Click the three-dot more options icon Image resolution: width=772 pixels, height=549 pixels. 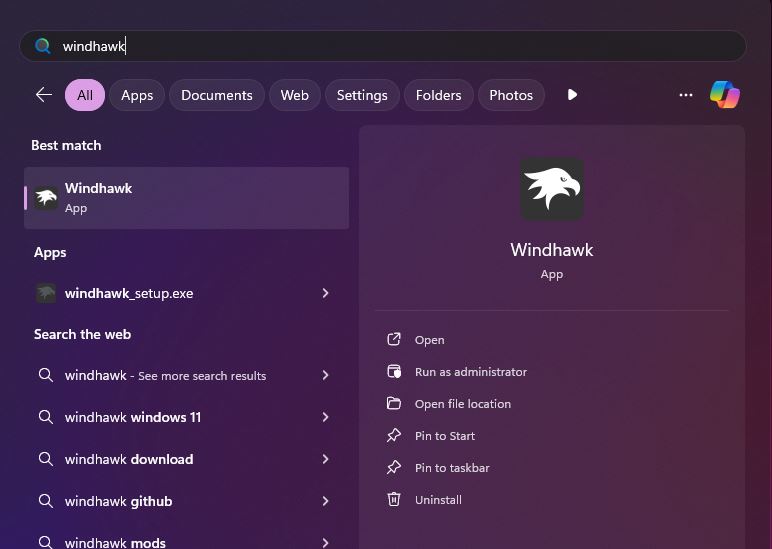point(686,95)
